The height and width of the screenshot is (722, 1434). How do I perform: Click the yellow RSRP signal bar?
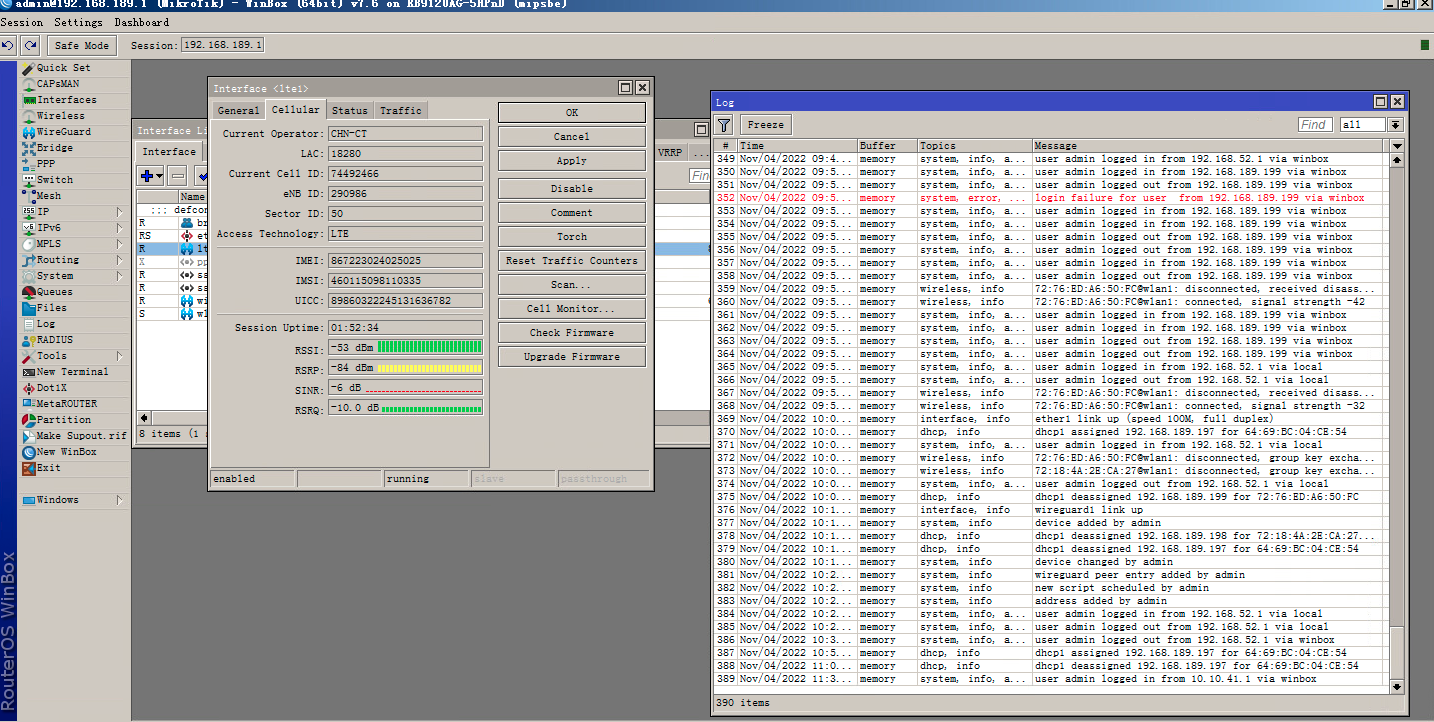[x=429, y=367]
